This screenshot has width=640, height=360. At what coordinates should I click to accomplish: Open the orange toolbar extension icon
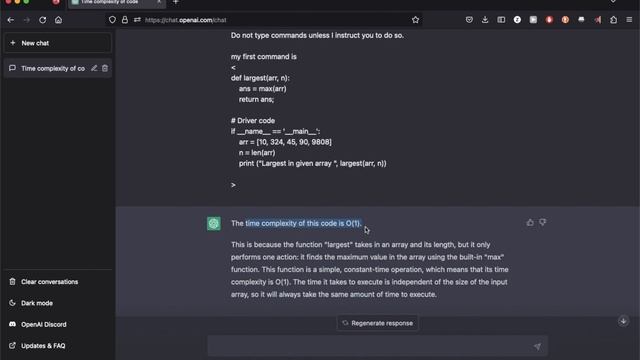pos(565,20)
